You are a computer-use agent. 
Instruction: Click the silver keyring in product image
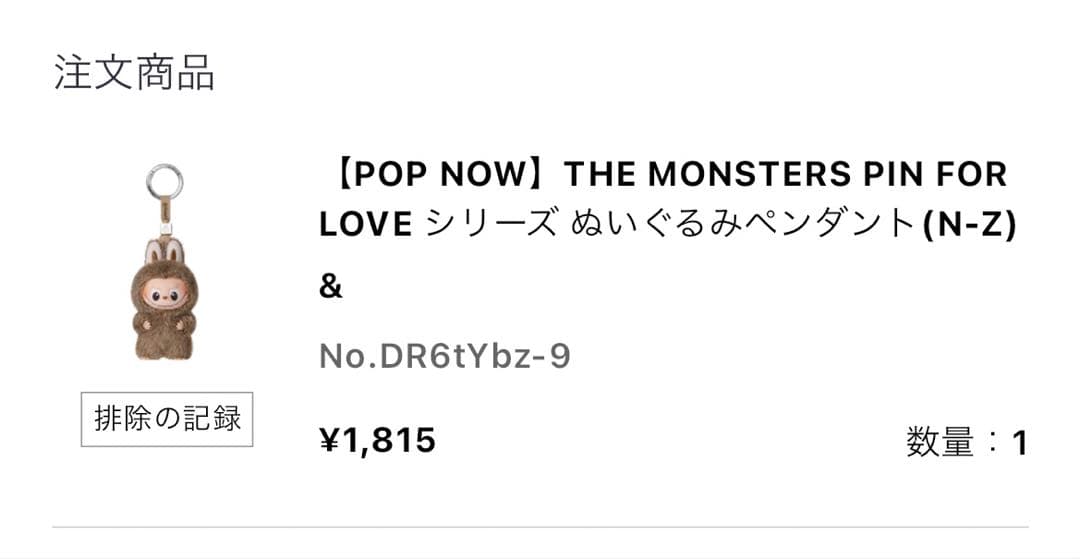pyautogui.click(x=164, y=183)
